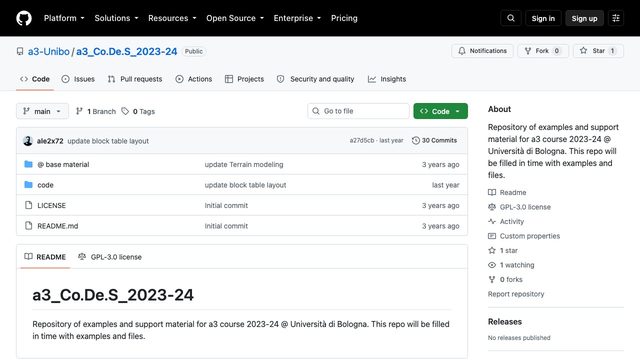Click the graph icon in Insights tab
Viewport: 640px width, 360px height.
coord(371,79)
